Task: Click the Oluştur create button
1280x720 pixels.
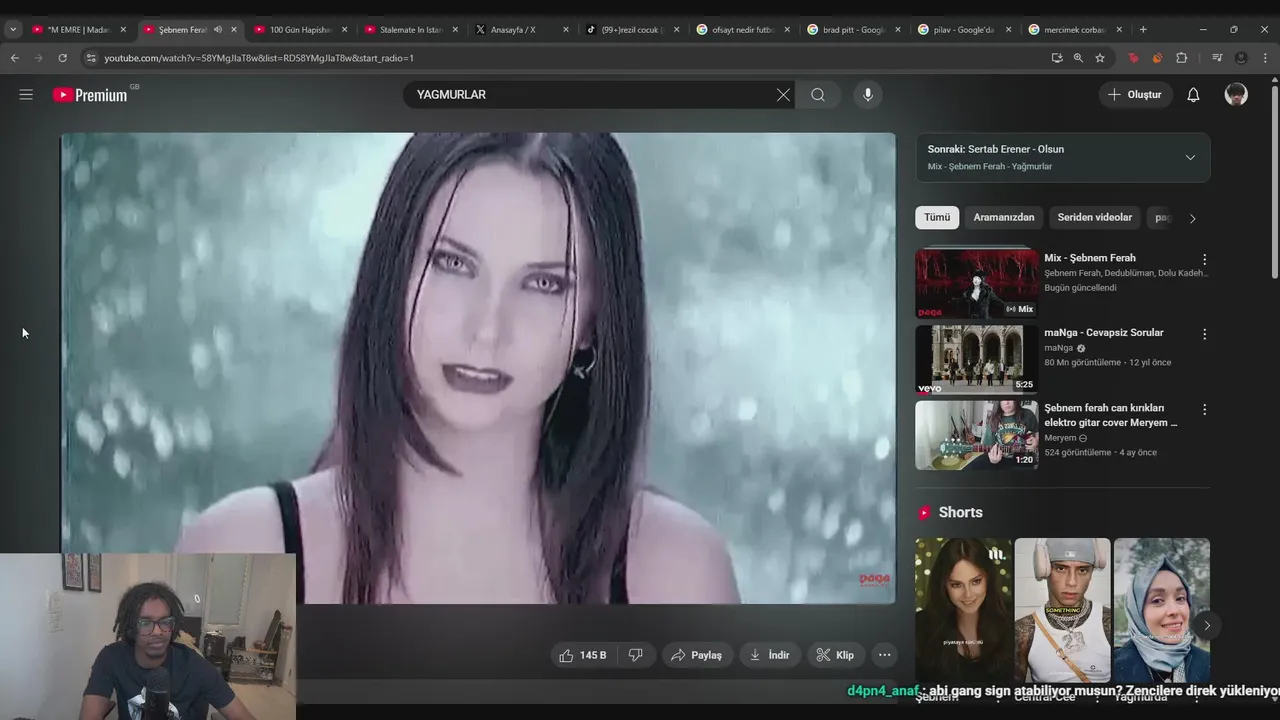Action: tap(1136, 95)
